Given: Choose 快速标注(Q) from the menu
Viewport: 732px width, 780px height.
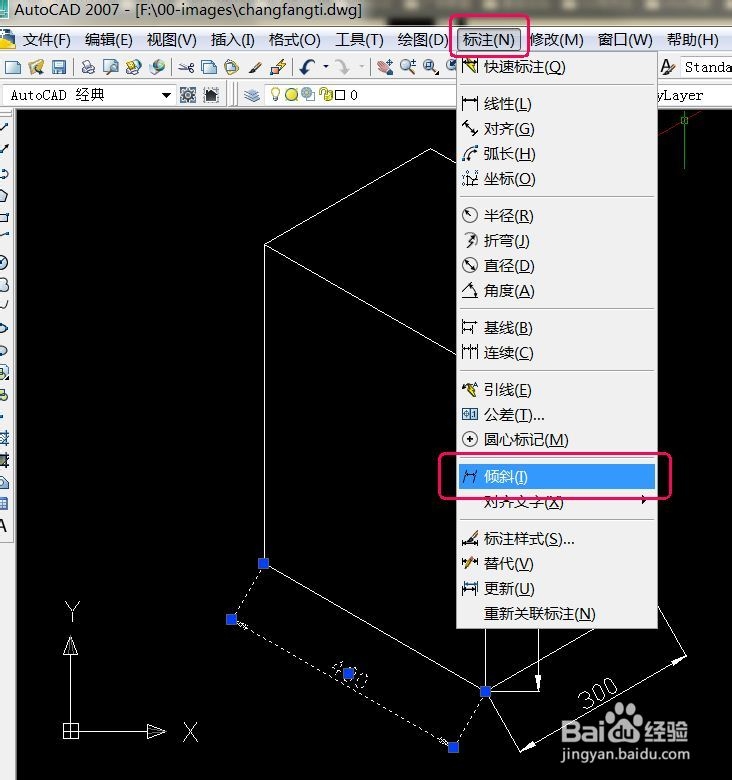Looking at the screenshot, I should 556,67.
